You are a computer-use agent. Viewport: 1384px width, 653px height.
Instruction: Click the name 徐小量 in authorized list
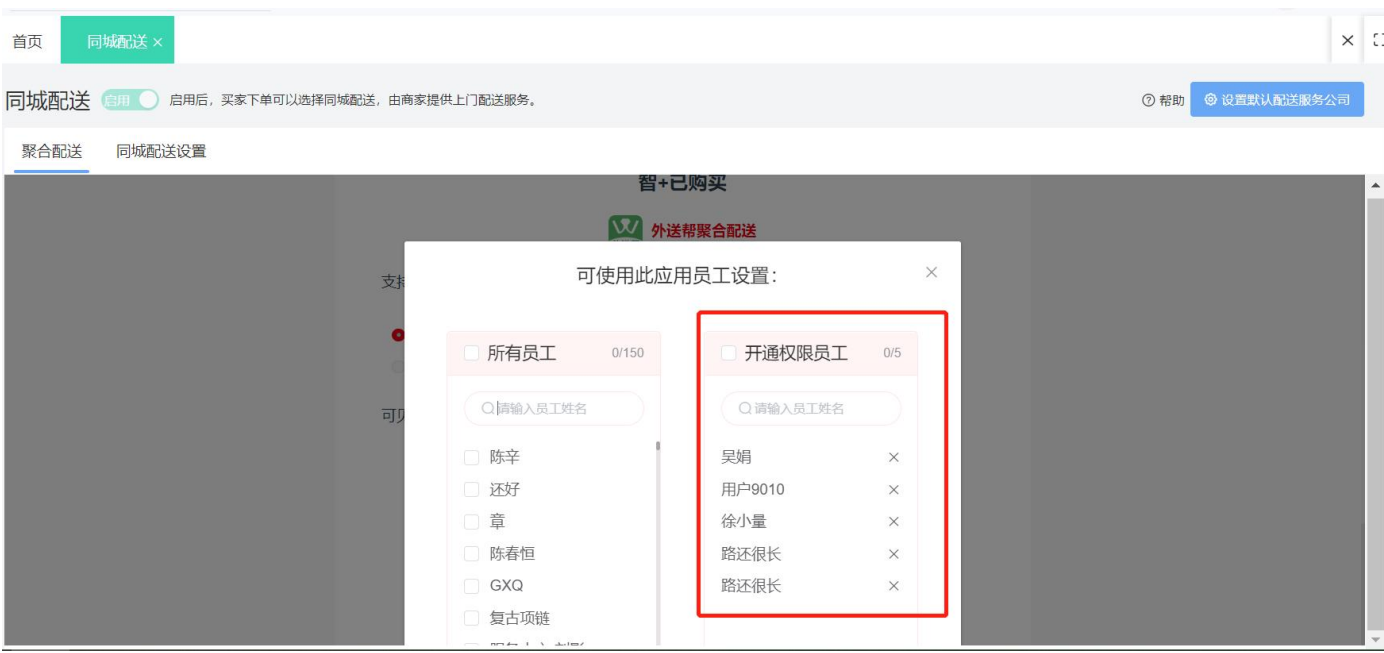(x=744, y=522)
